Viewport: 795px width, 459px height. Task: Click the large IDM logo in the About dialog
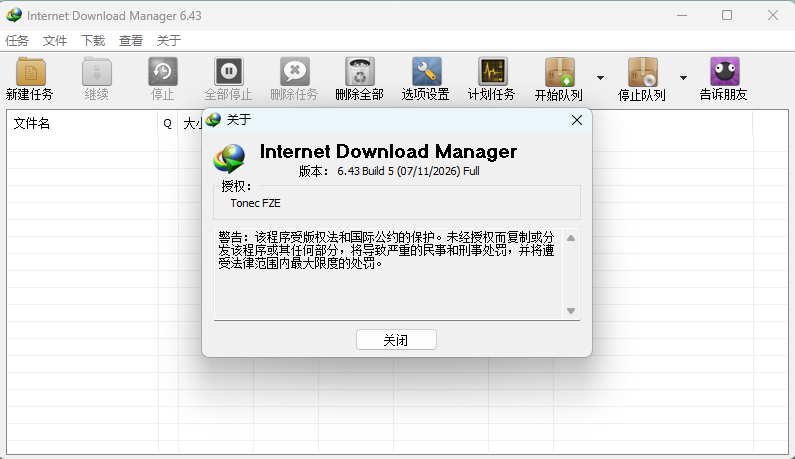coord(229,159)
